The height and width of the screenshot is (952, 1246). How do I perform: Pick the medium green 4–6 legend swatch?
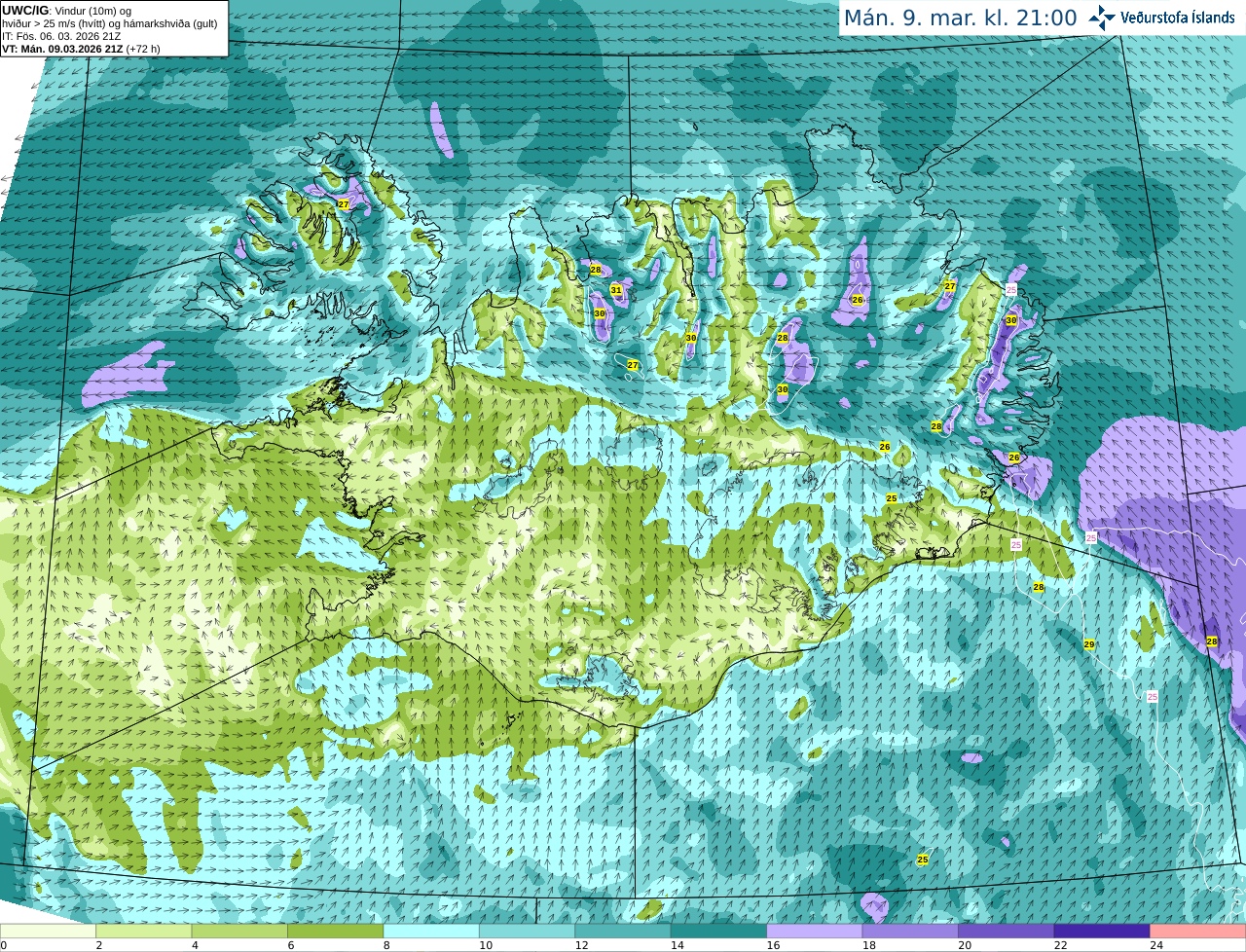coord(239,931)
